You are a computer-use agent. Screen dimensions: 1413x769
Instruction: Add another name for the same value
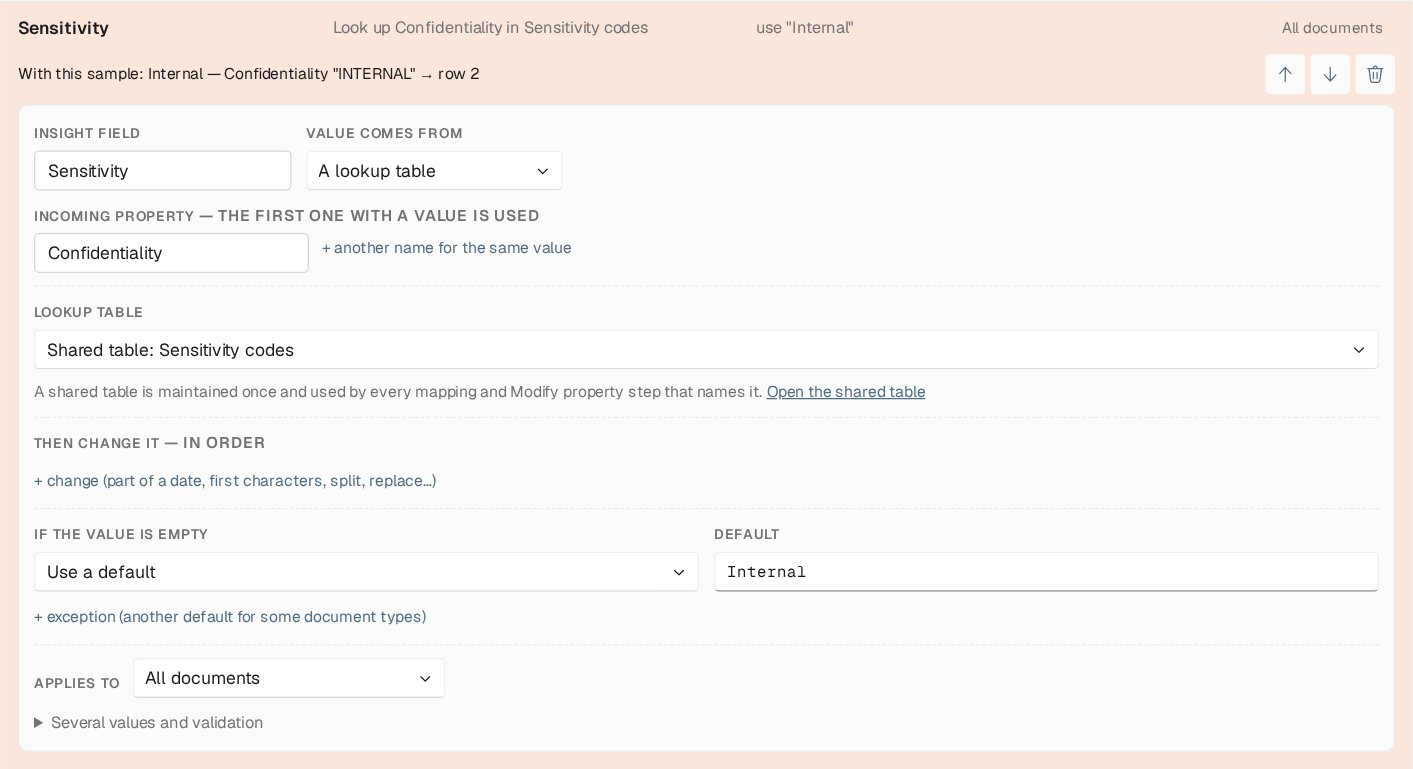447,248
